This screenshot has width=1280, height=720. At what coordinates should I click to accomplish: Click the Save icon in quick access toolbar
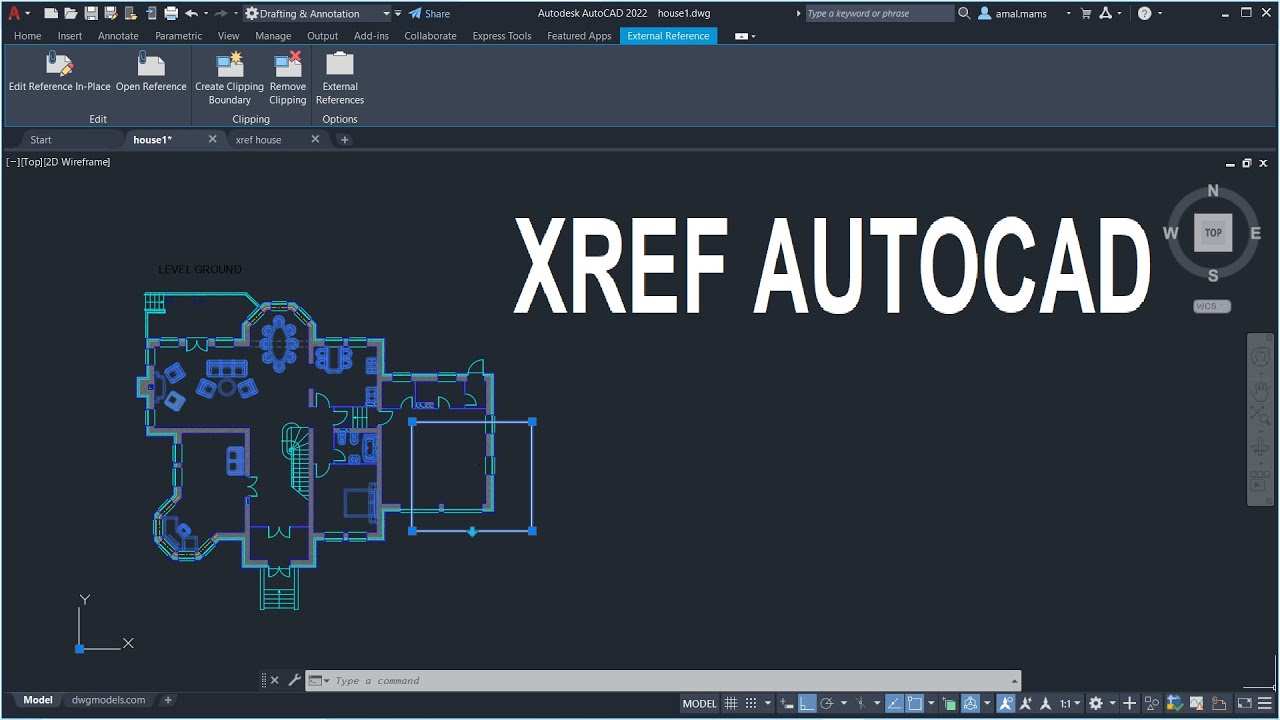91,13
